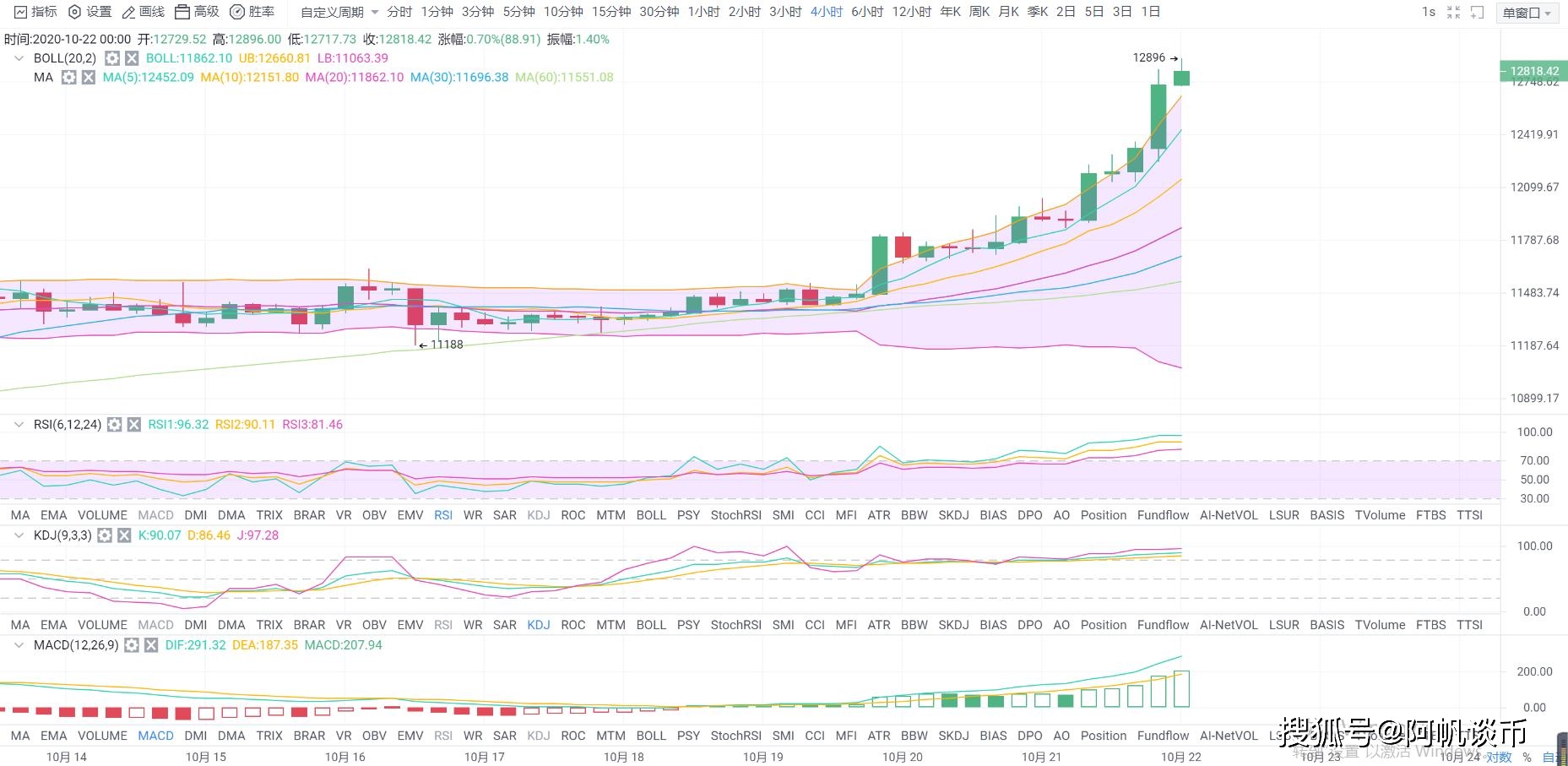Remove the MA indicator overlay
Screen dimensions: 1568x766
point(88,78)
